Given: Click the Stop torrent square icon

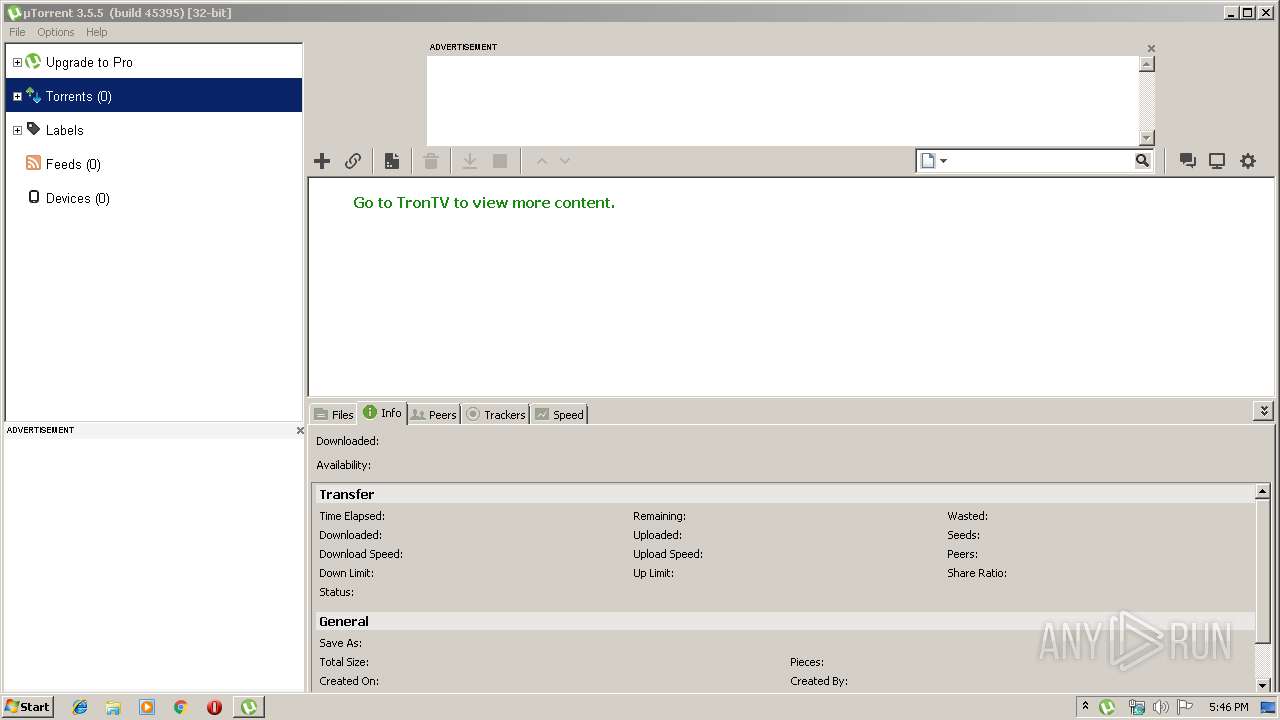Looking at the screenshot, I should click(x=500, y=161).
